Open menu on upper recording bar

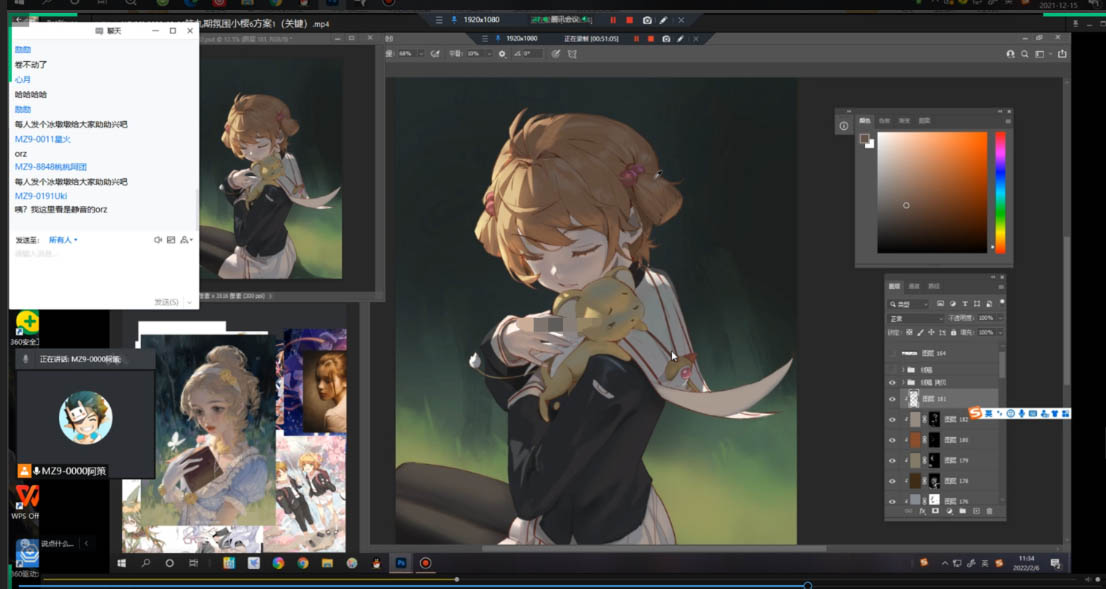pos(439,20)
